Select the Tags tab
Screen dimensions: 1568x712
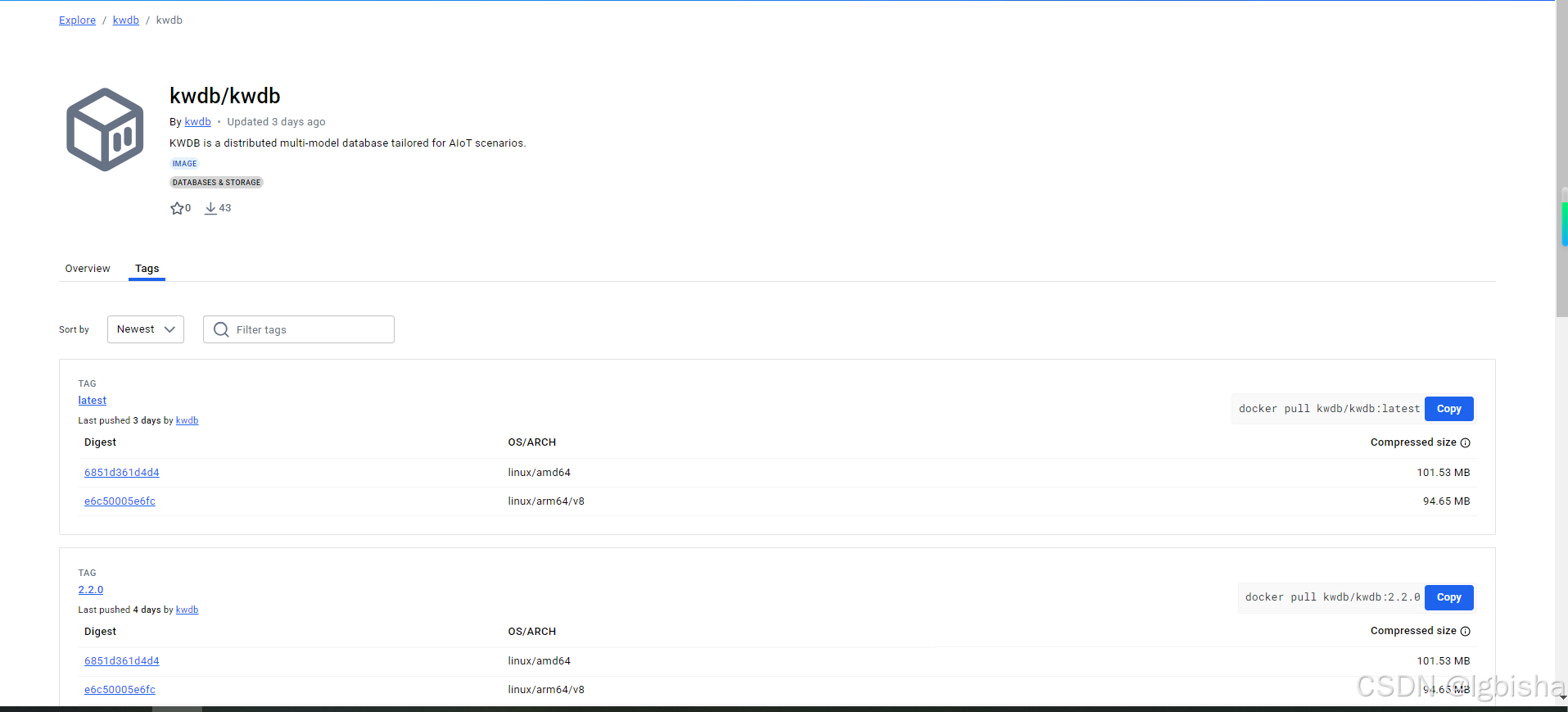pos(147,269)
